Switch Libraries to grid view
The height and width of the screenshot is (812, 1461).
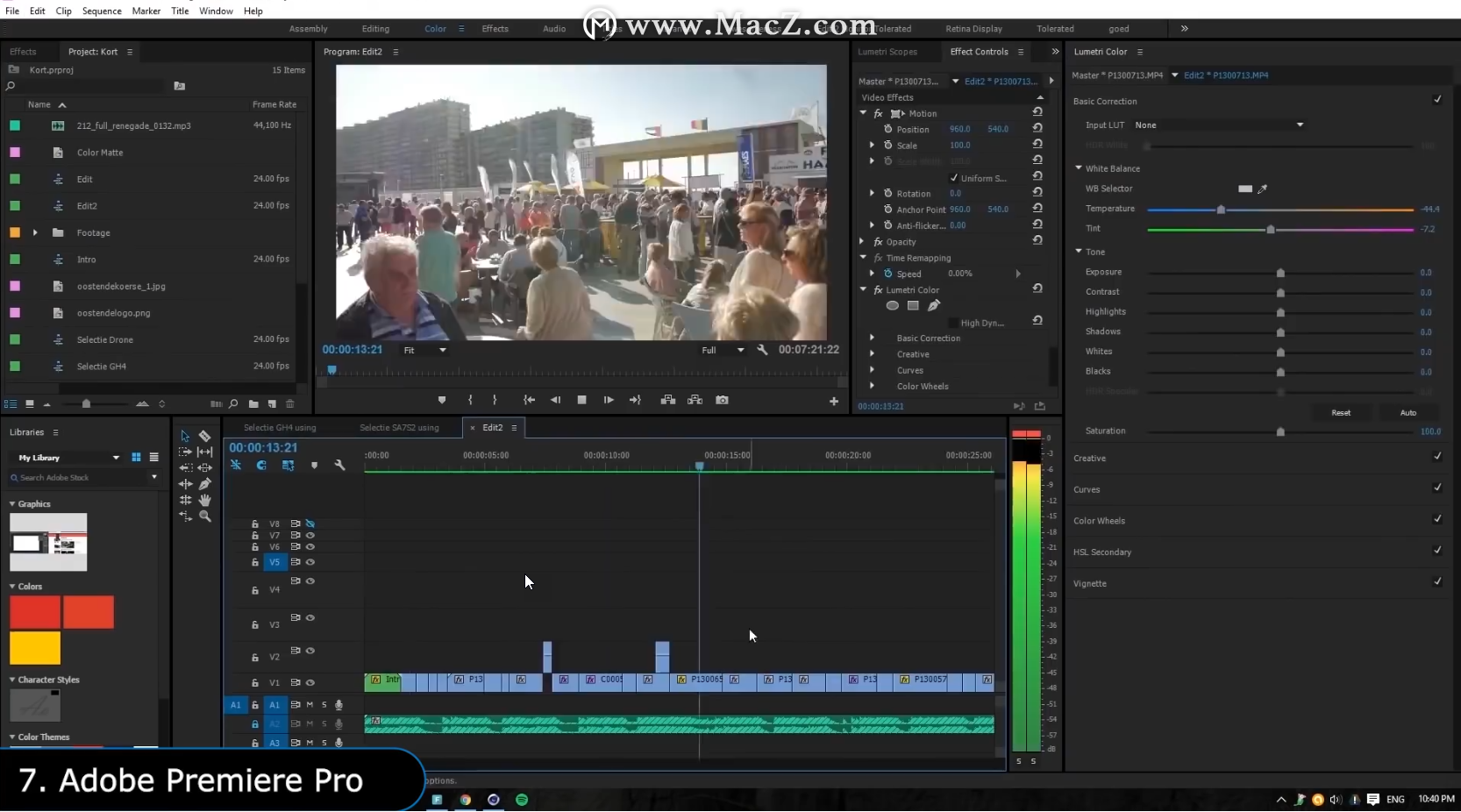136,457
